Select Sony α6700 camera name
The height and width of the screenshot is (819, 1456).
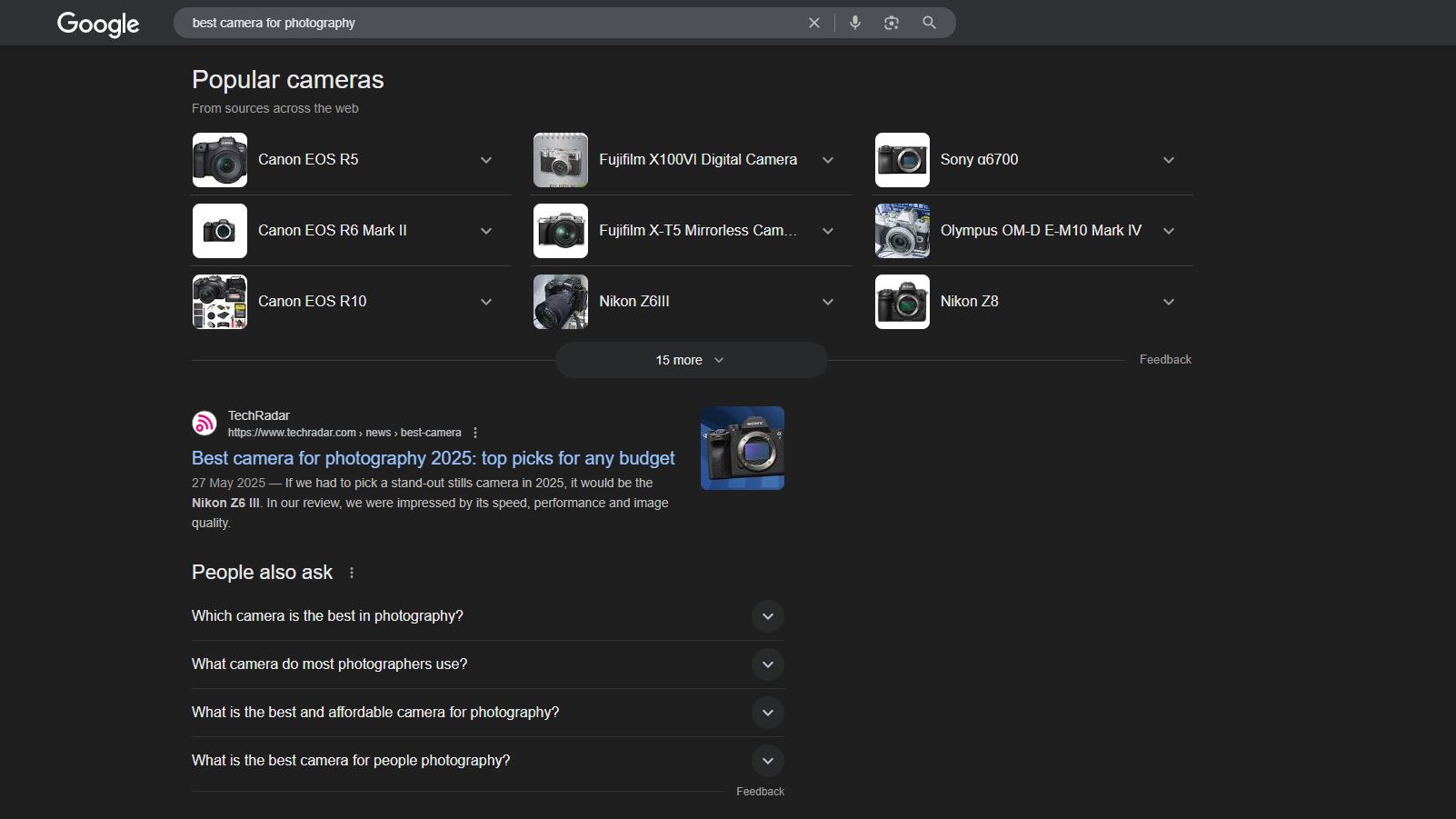[980, 160]
